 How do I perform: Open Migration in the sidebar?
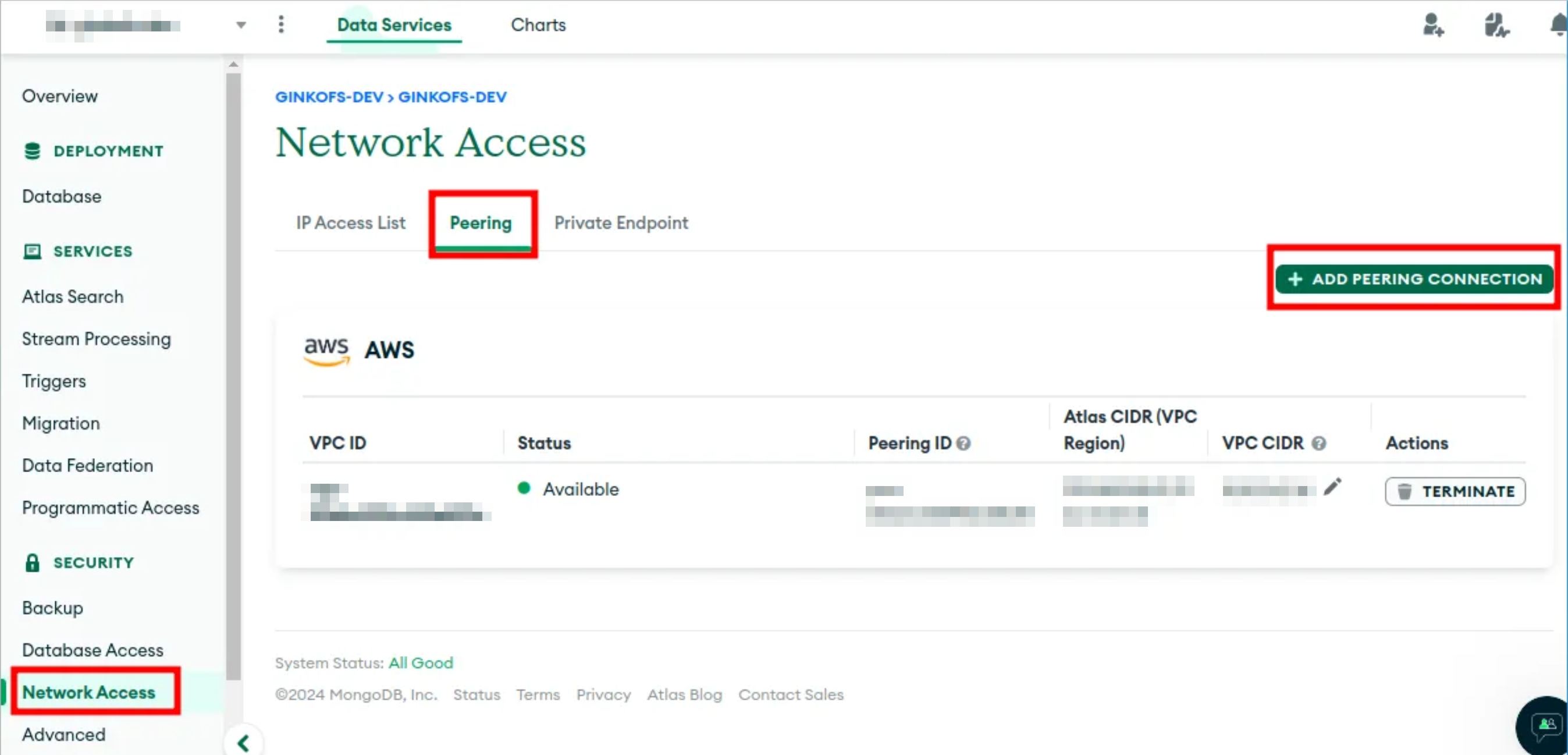(x=61, y=423)
